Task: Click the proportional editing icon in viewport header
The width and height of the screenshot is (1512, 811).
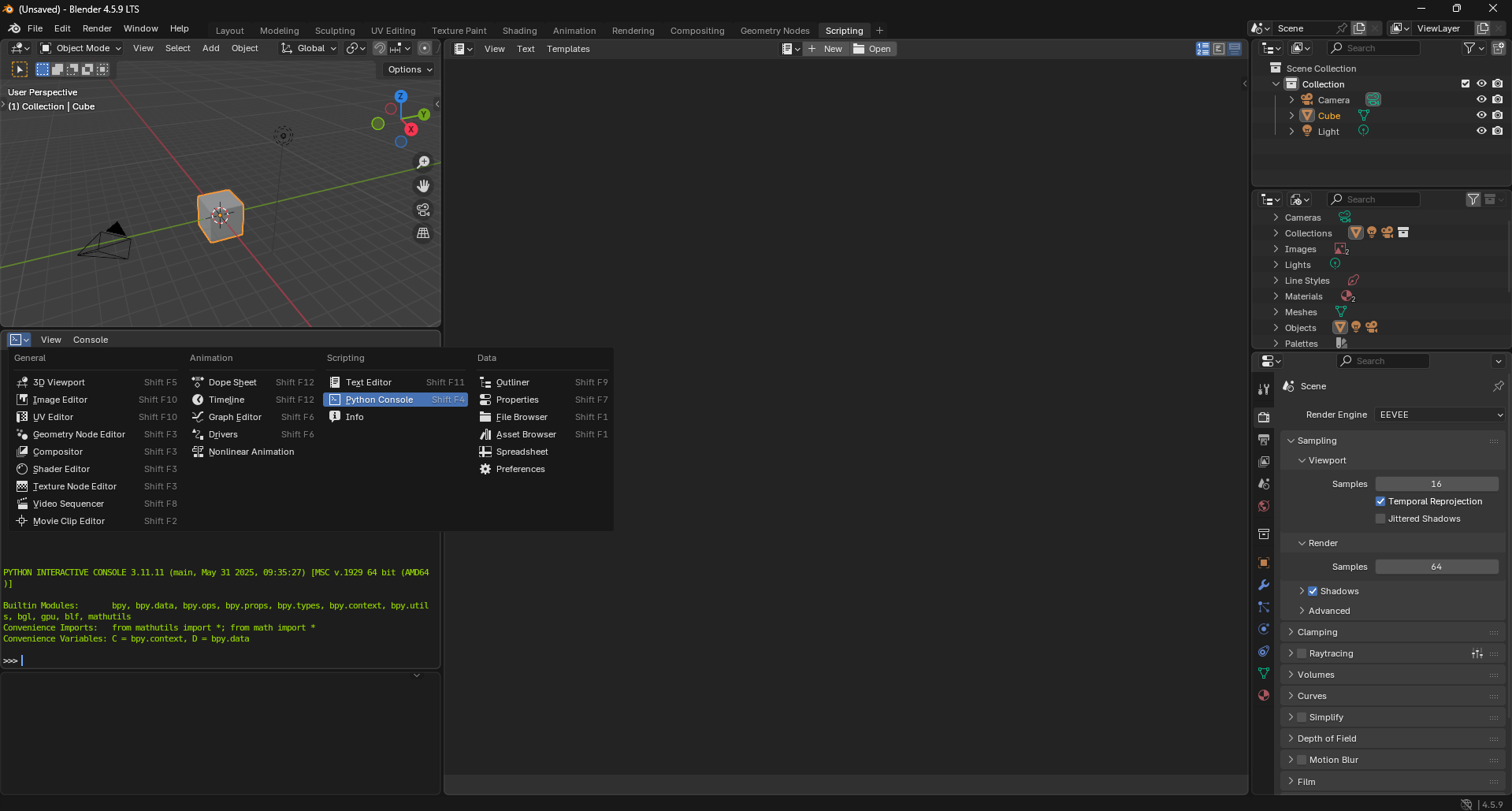Action: 425,48
